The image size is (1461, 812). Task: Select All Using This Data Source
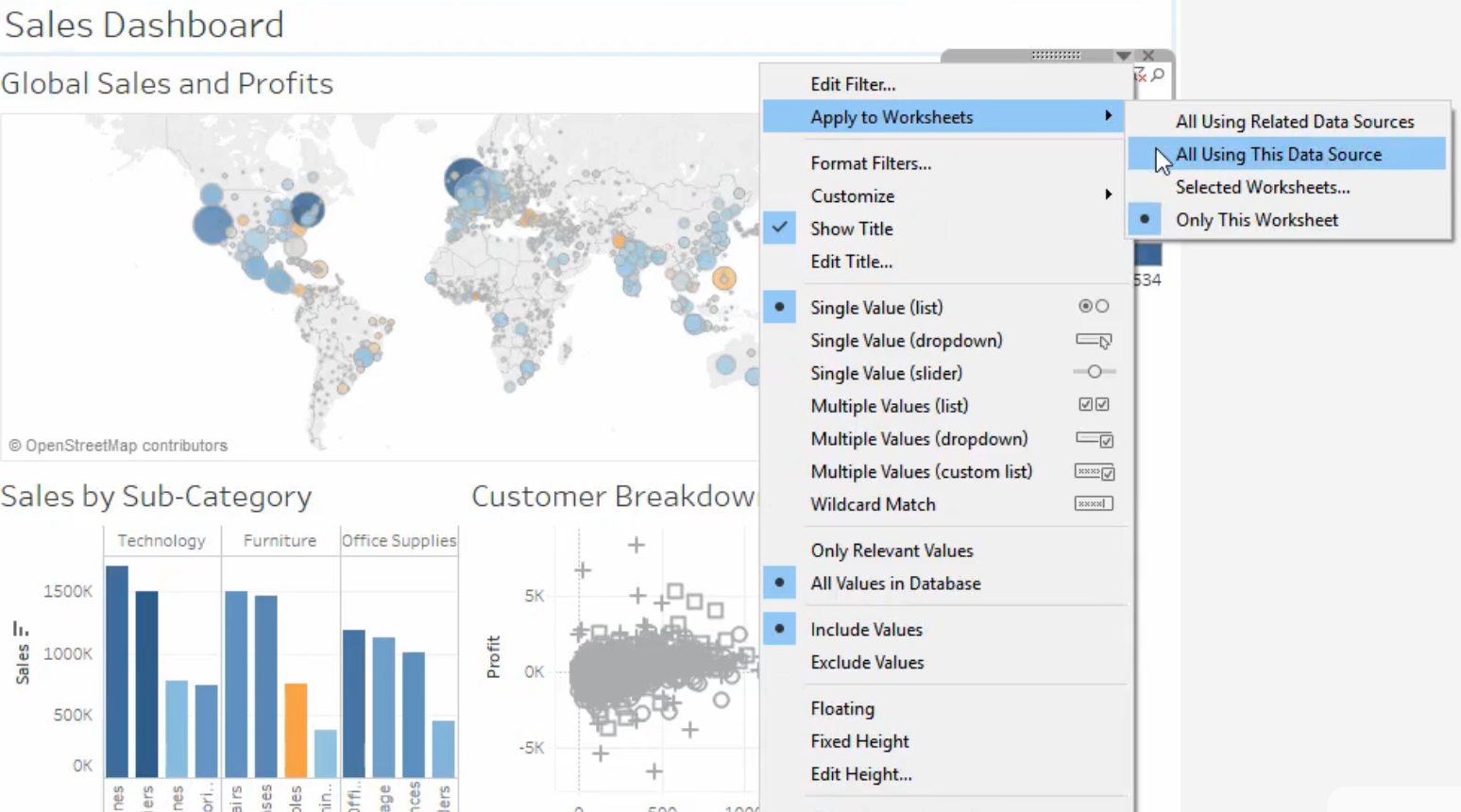tap(1288, 155)
